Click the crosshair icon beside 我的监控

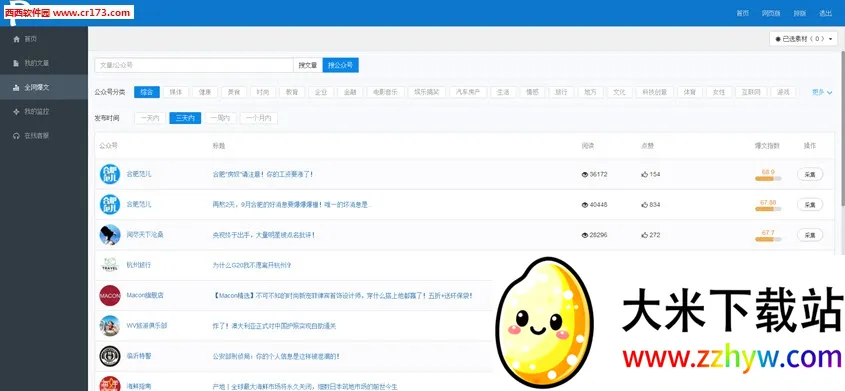pos(16,111)
